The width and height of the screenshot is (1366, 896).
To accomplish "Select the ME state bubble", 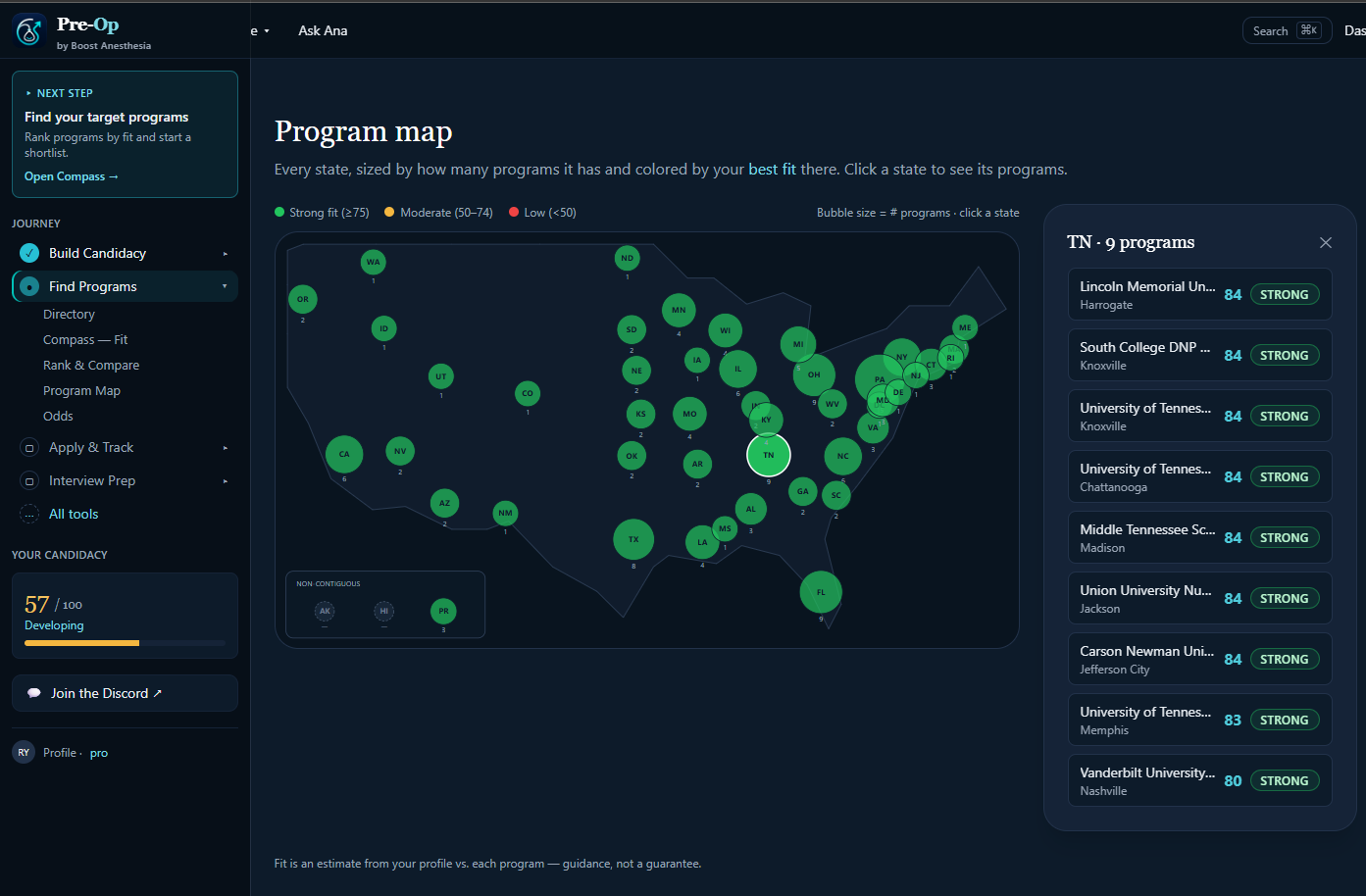I will coord(965,327).
